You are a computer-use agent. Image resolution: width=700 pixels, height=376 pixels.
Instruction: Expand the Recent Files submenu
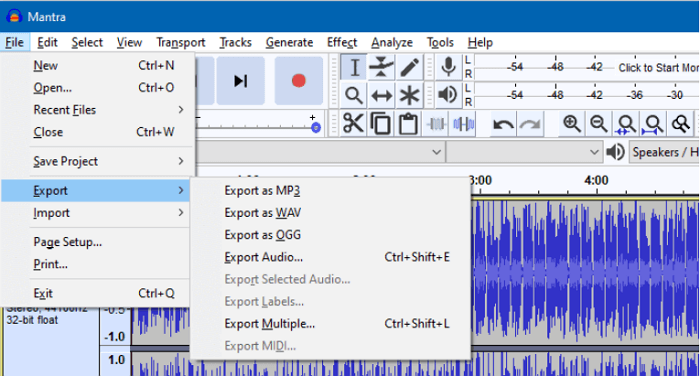tap(97, 110)
